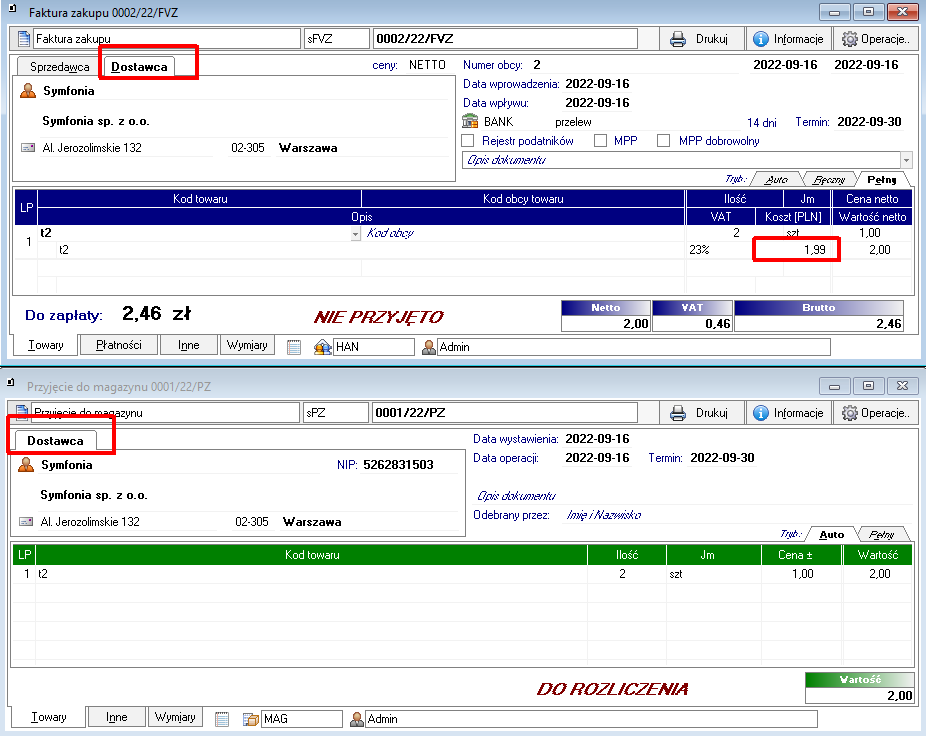Viewport: 926px width, 736px height.
Task: Expand the Opis dokumentu dropdown in Faktura zakupu
Action: tap(906, 160)
